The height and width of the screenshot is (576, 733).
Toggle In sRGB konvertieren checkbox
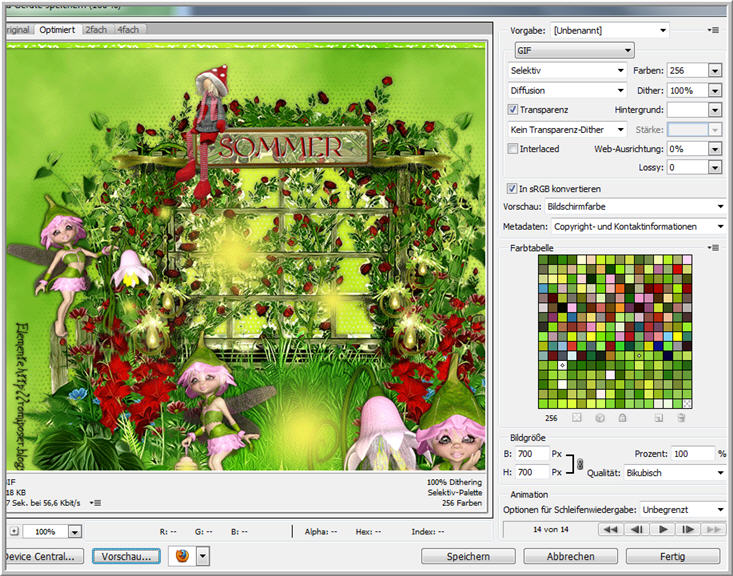(x=512, y=188)
